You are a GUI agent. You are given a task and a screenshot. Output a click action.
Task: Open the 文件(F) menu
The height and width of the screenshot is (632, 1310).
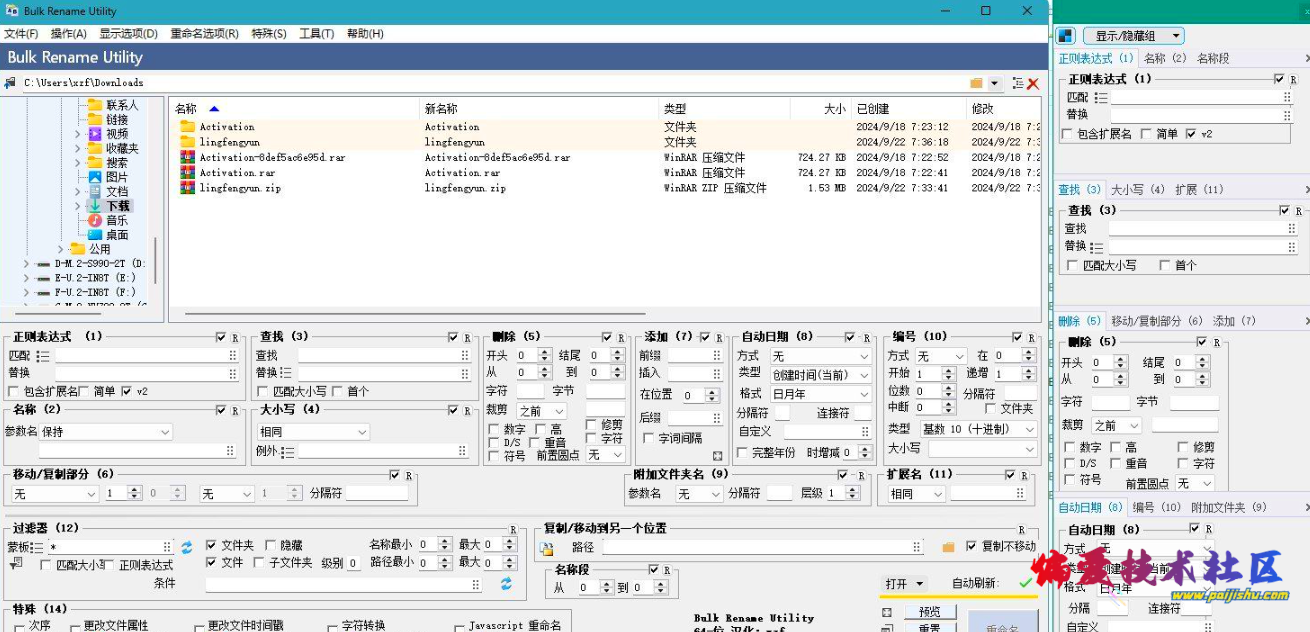[21, 33]
